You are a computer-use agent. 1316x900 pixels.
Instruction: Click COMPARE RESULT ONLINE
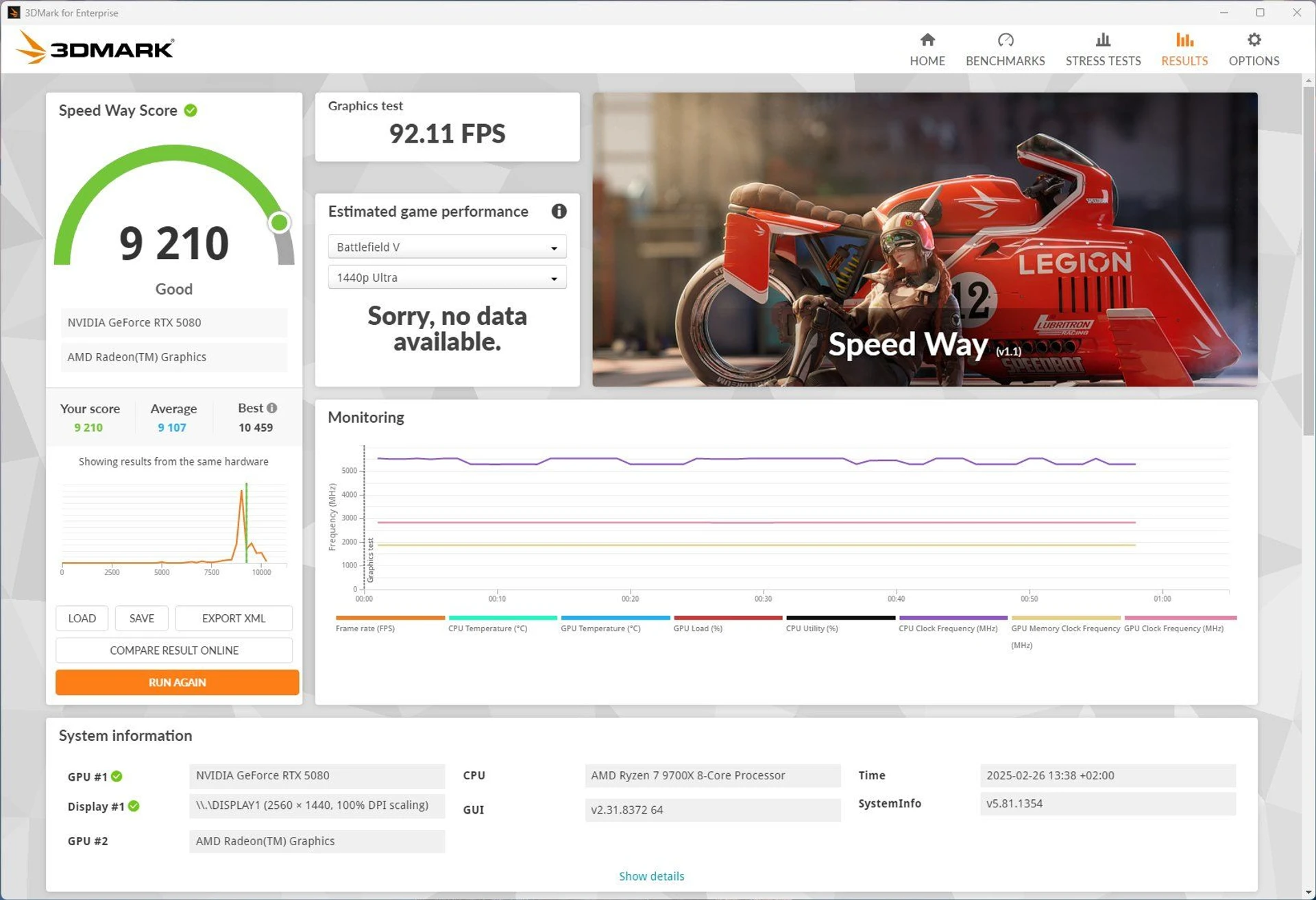[174, 650]
